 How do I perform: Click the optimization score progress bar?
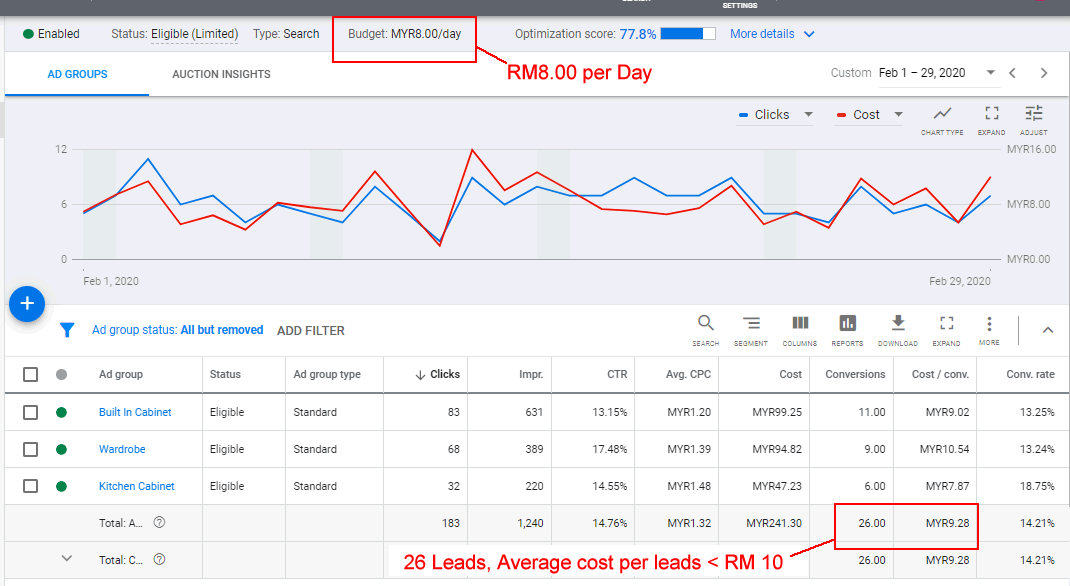(688, 34)
